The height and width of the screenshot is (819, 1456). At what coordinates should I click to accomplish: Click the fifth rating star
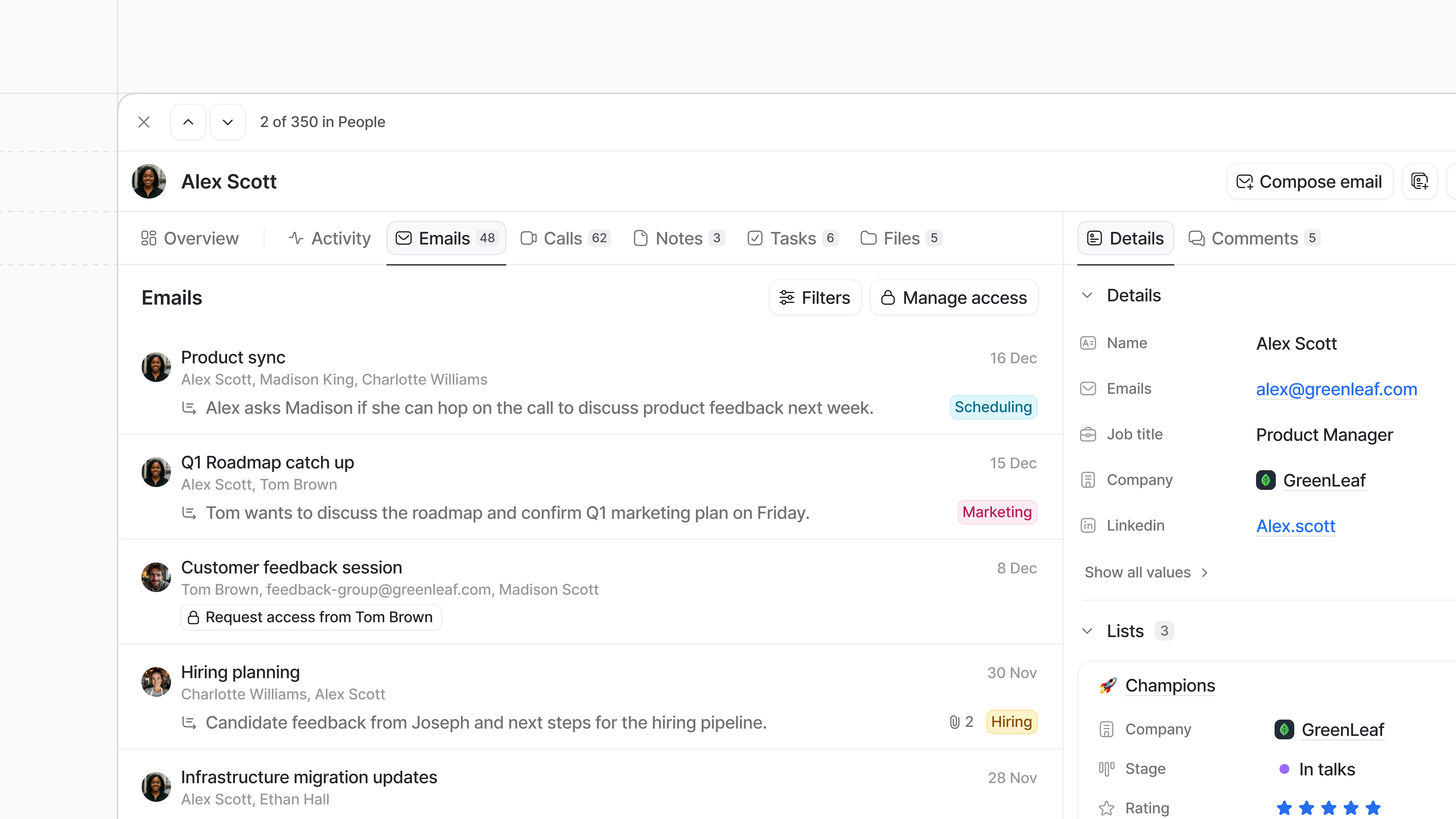coord(1373,808)
